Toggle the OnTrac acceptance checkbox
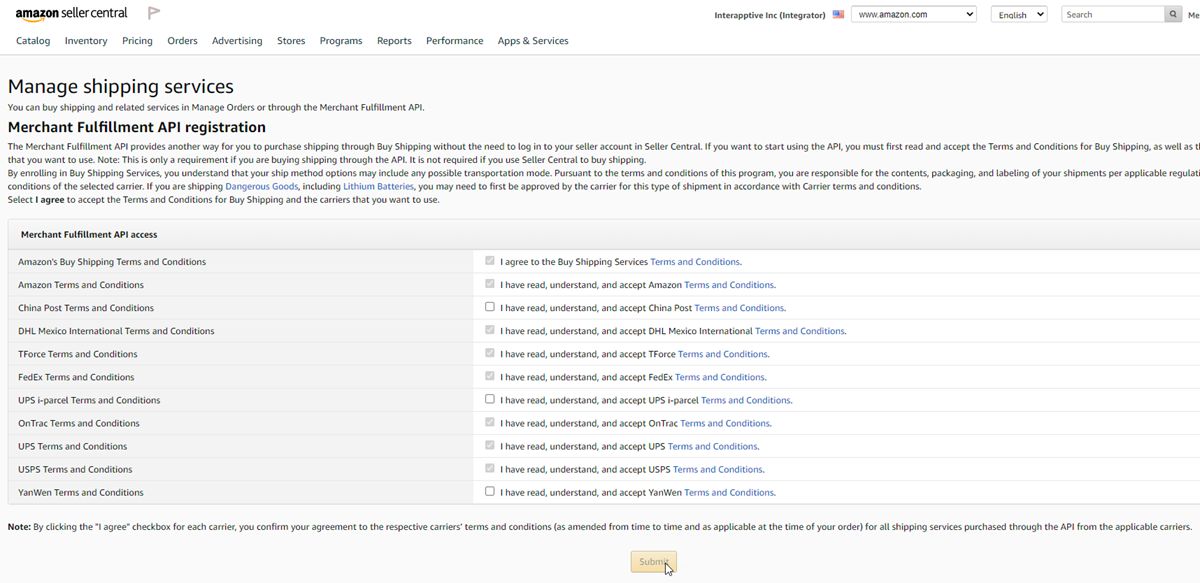The width and height of the screenshot is (1200, 583). (x=490, y=422)
